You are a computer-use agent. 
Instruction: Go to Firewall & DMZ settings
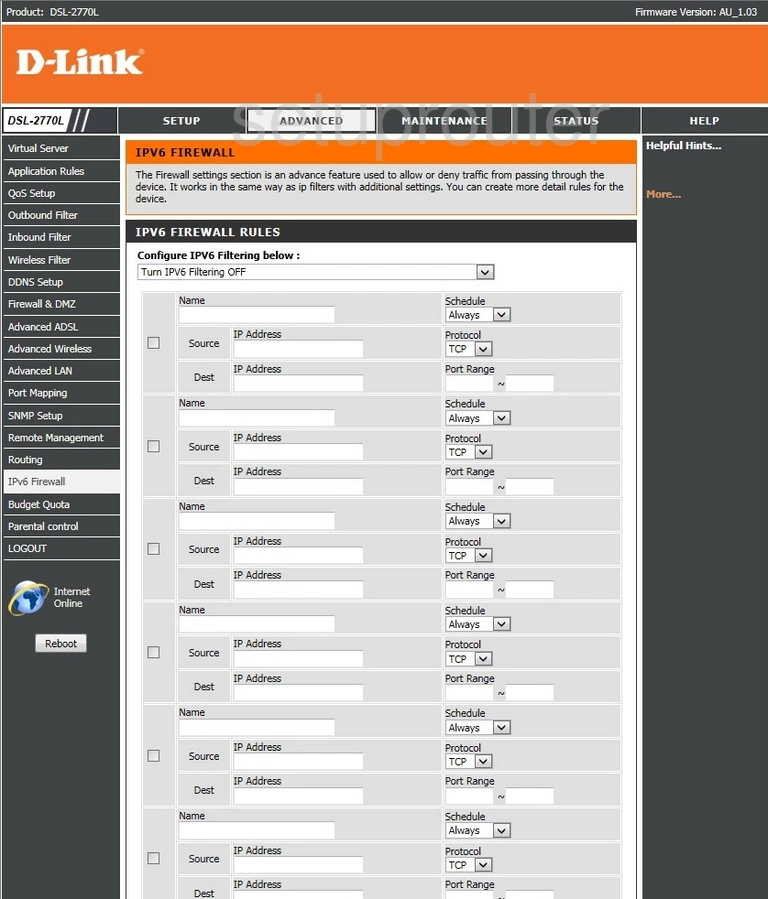tap(61, 304)
